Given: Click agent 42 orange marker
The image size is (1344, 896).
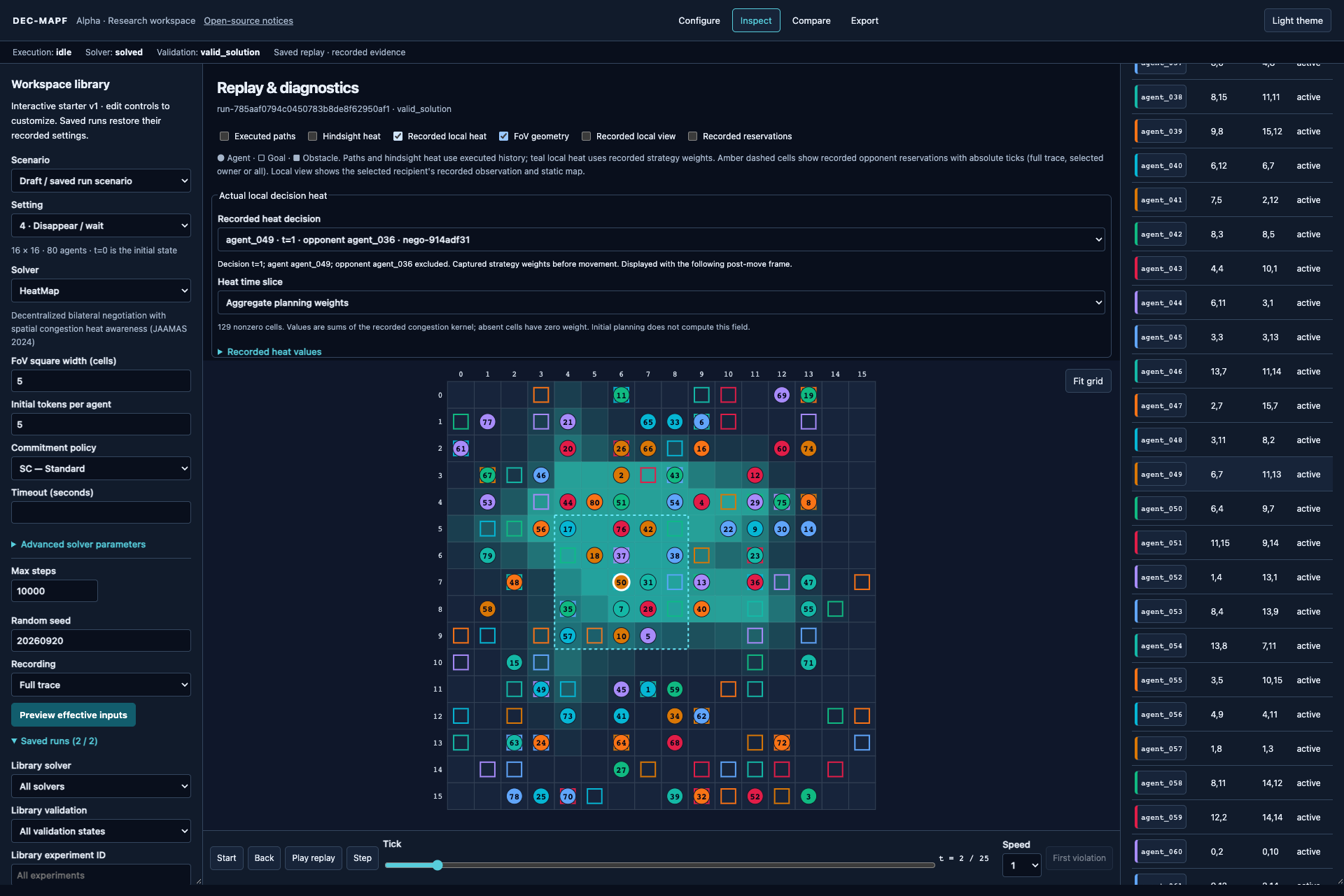Looking at the screenshot, I should 647,528.
